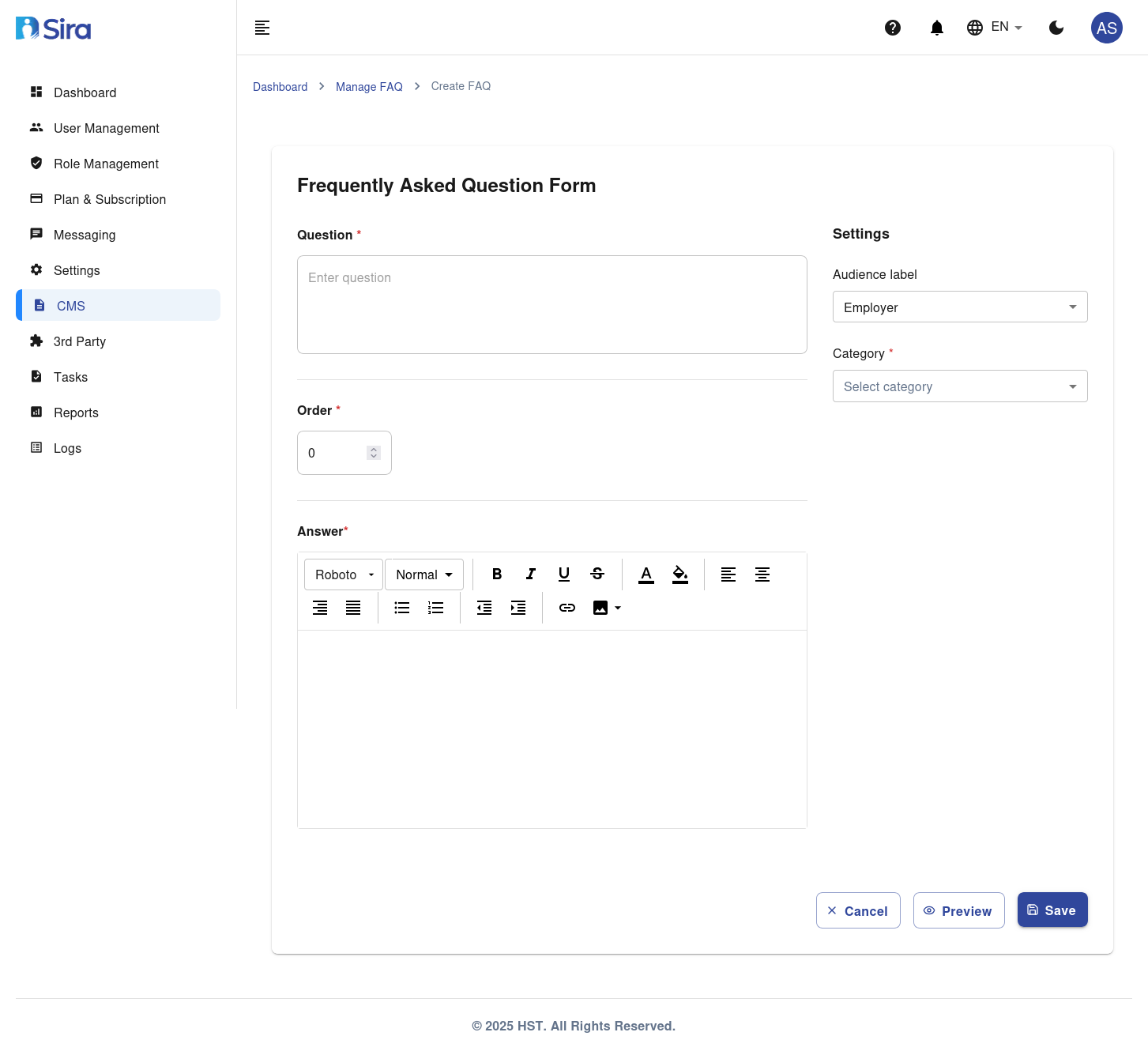1148x1051 pixels.
Task: Navigate to Role Management in the sidebar
Action: coord(106,164)
